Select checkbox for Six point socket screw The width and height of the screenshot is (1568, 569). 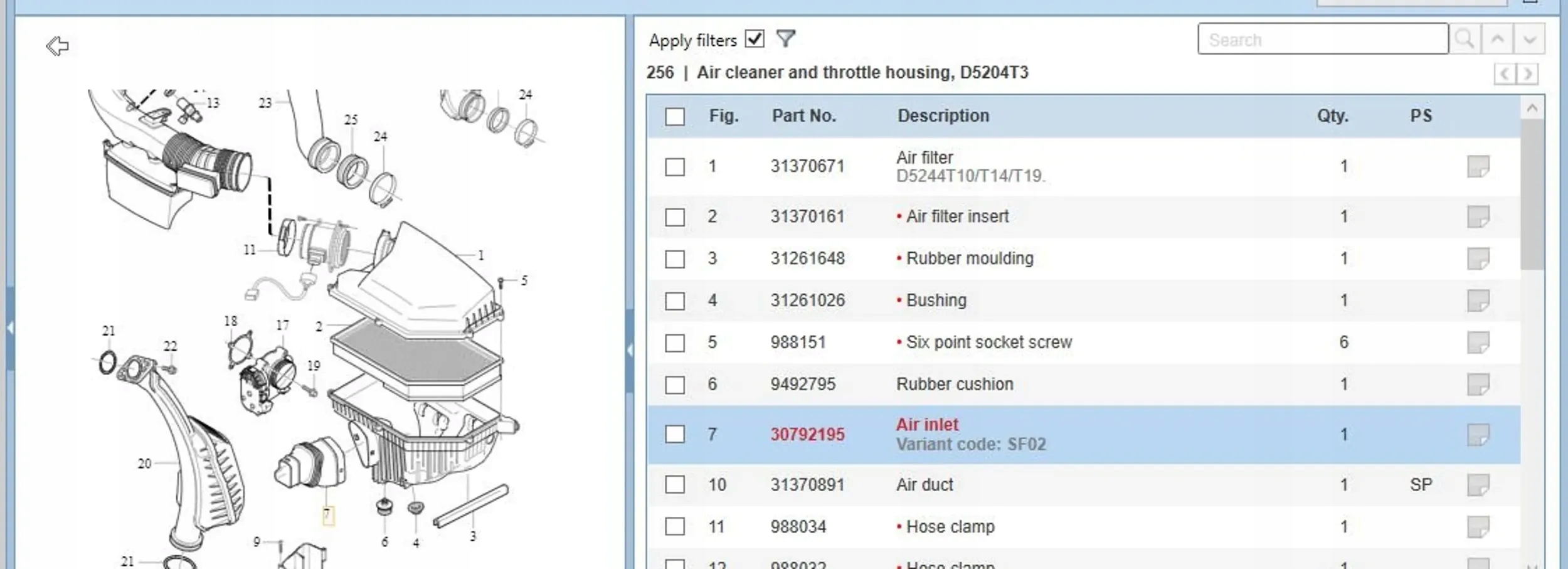675,343
